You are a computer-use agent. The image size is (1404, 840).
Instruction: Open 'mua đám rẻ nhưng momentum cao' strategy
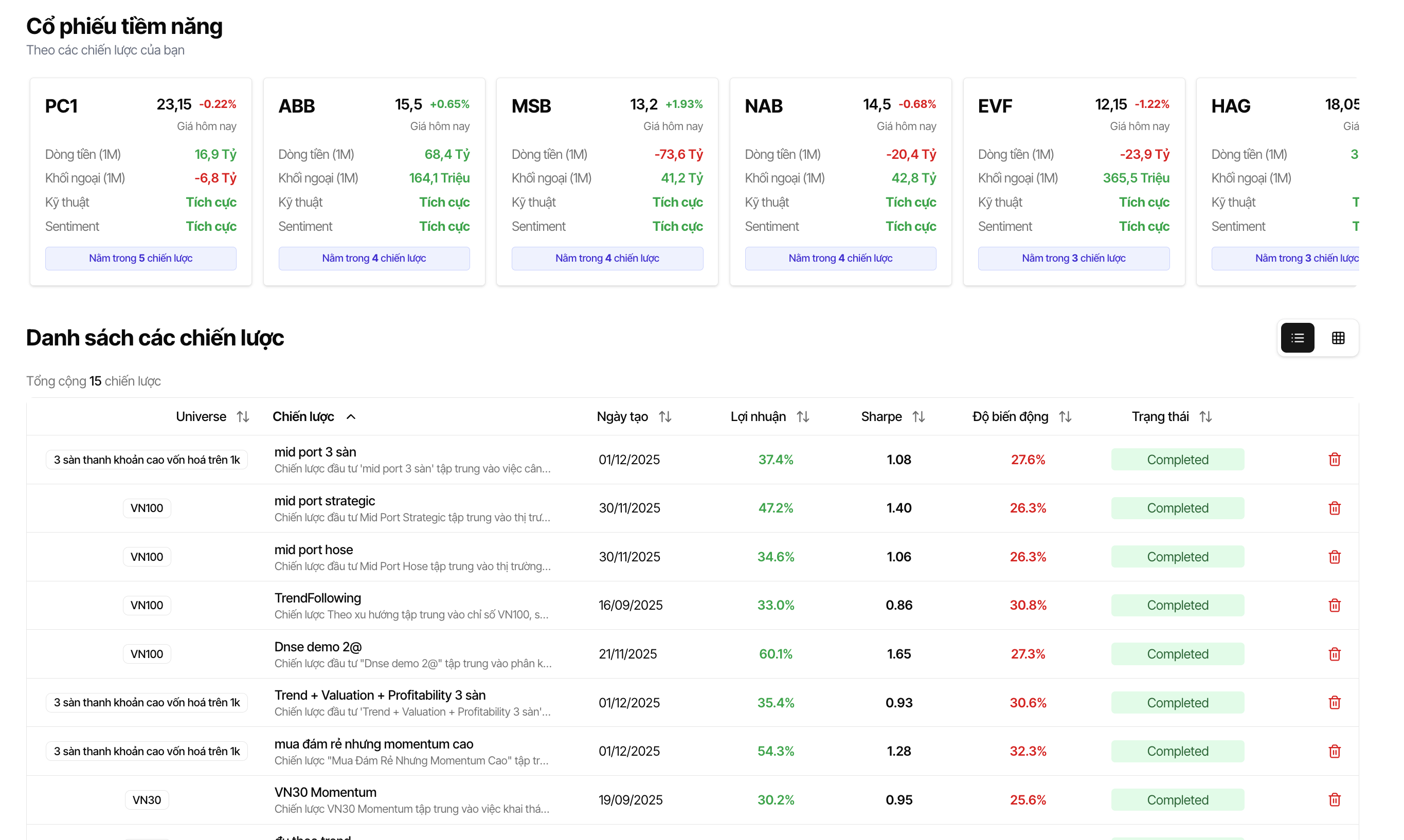coord(374,744)
